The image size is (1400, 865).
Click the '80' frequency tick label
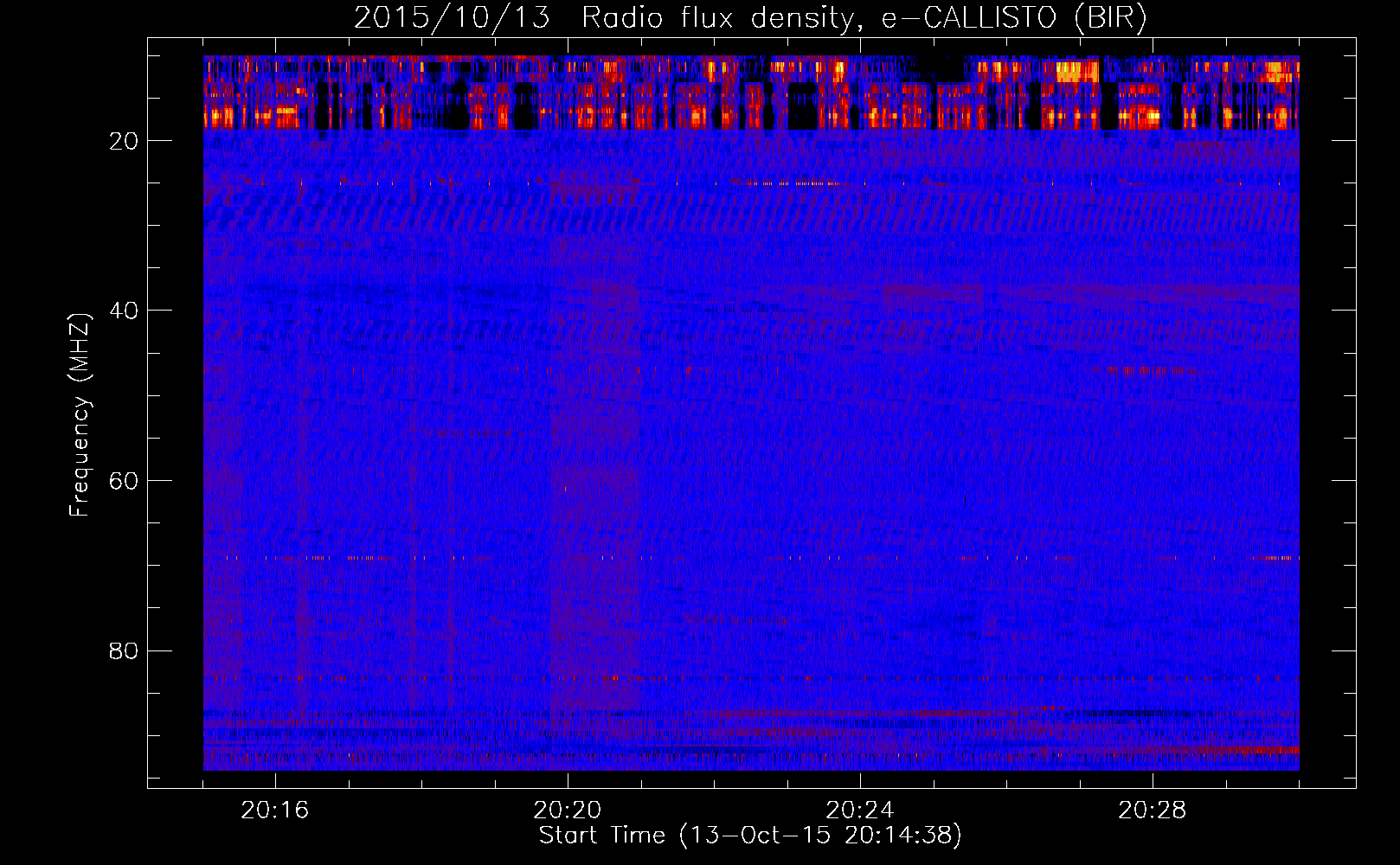click(124, 650)
